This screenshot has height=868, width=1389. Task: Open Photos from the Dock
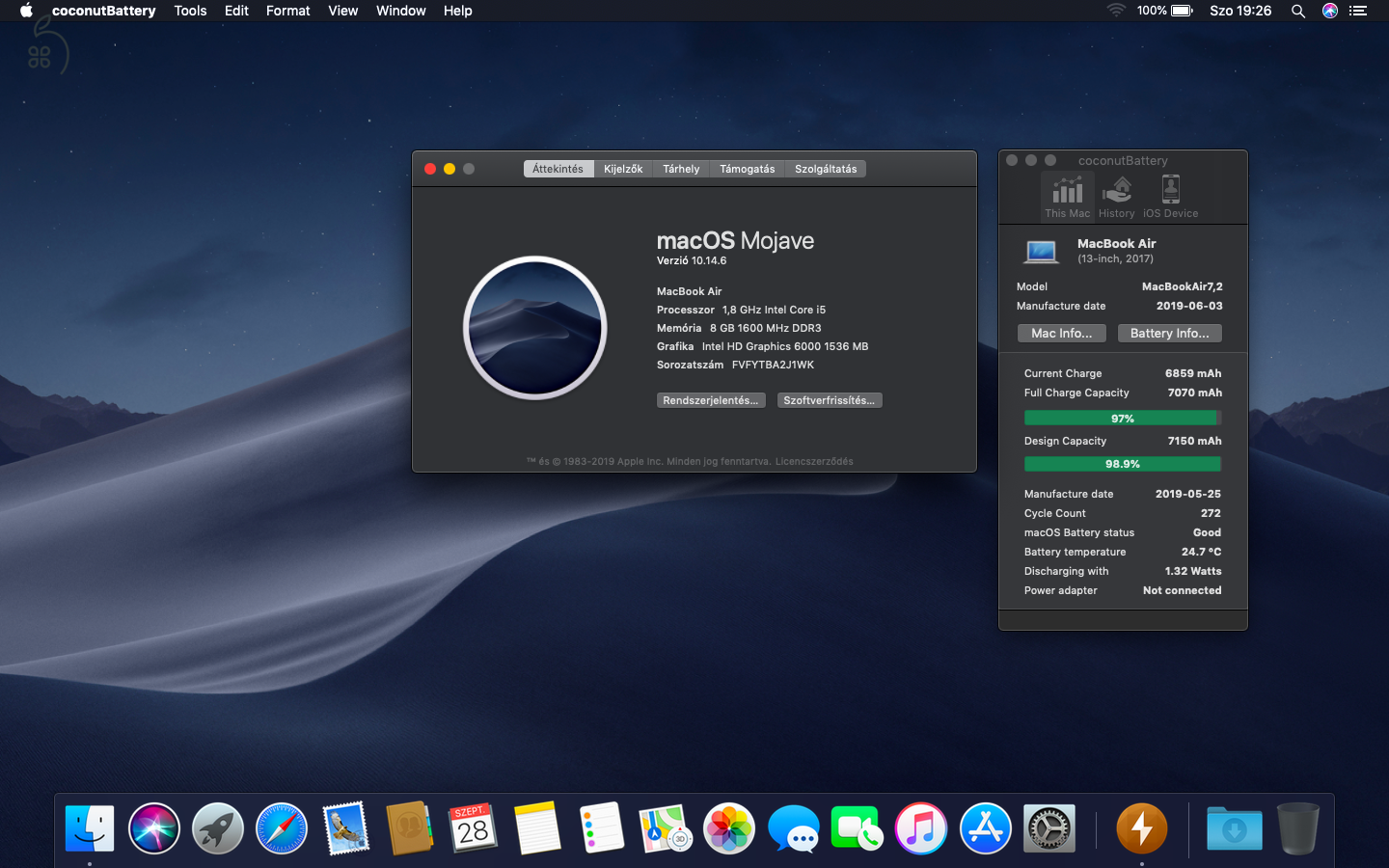(x=729, y=828)
